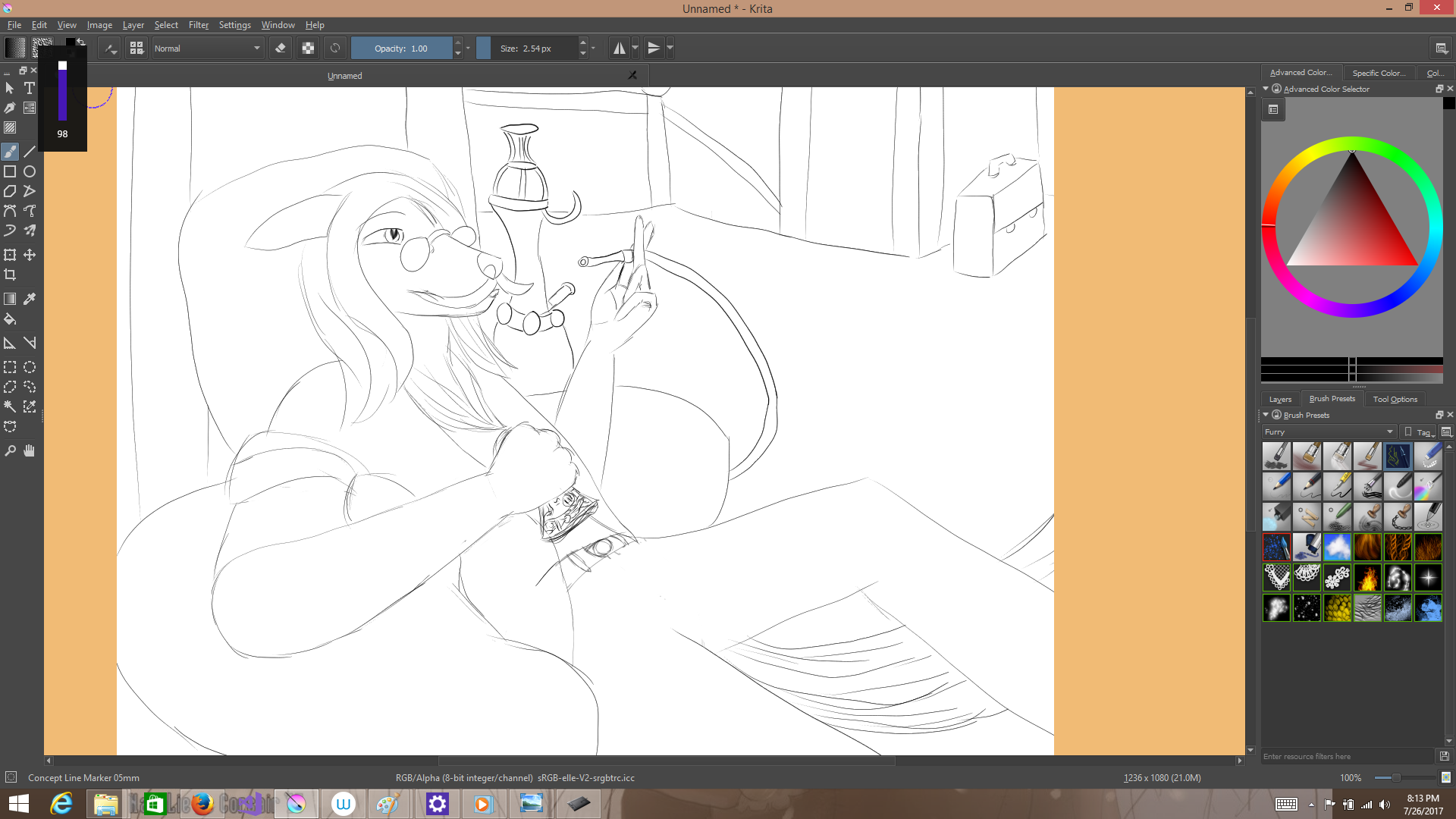Open the Filter menu
Viewport: 1456px width, 819px height.
[198, 25]
